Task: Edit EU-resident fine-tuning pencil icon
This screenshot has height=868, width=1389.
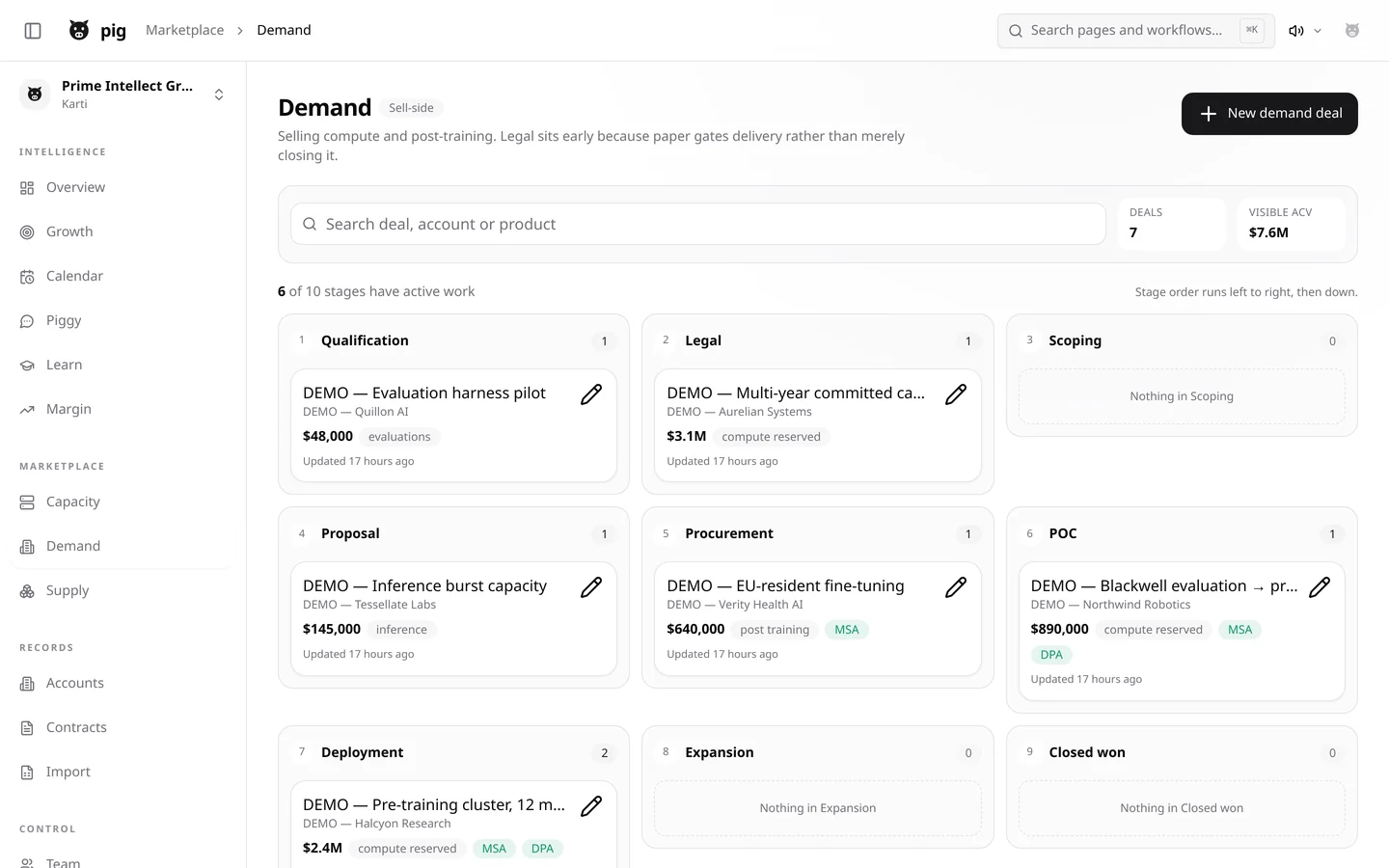Action: coord(956,587)
